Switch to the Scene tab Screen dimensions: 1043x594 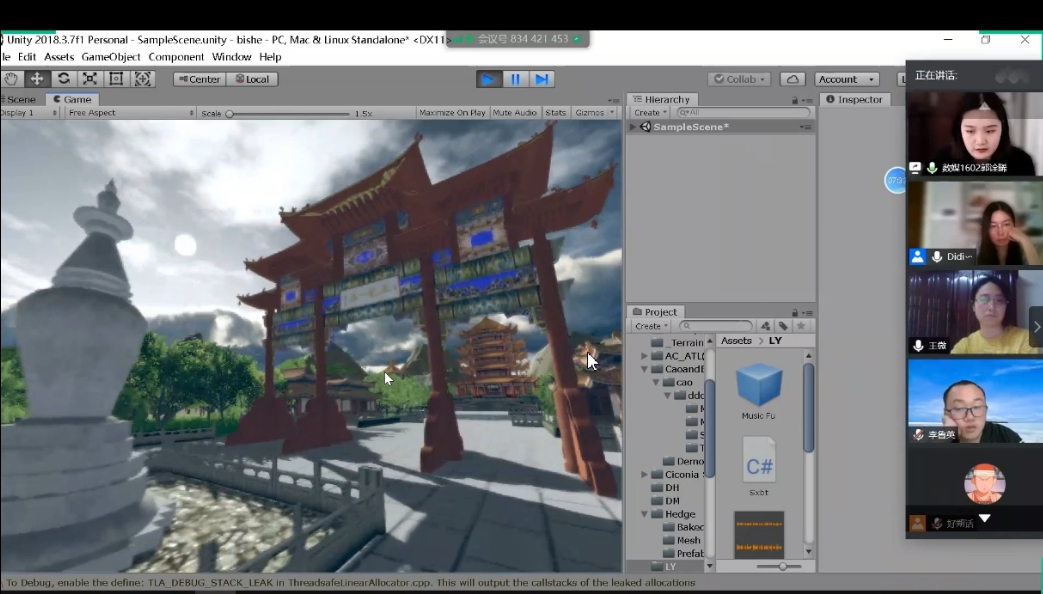(20, 99)
